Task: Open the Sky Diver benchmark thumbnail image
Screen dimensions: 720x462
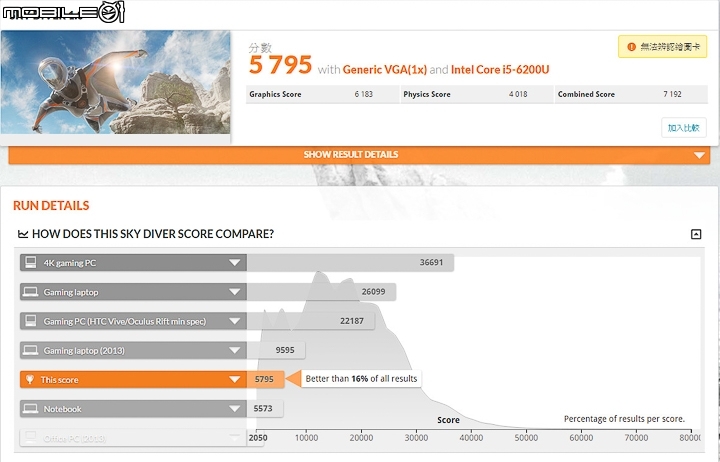Action: pyautogui.click(x=115, y=82)
